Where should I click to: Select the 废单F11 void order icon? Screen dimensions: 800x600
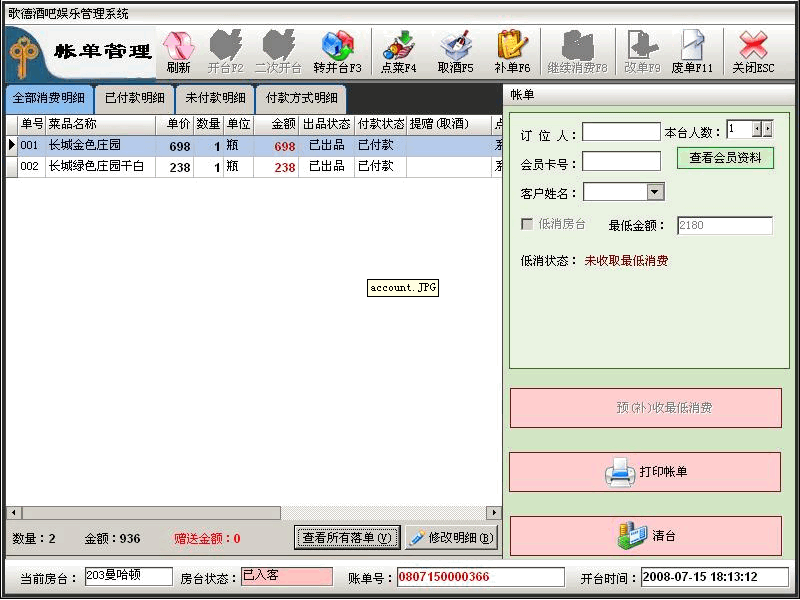pos(692,48)
